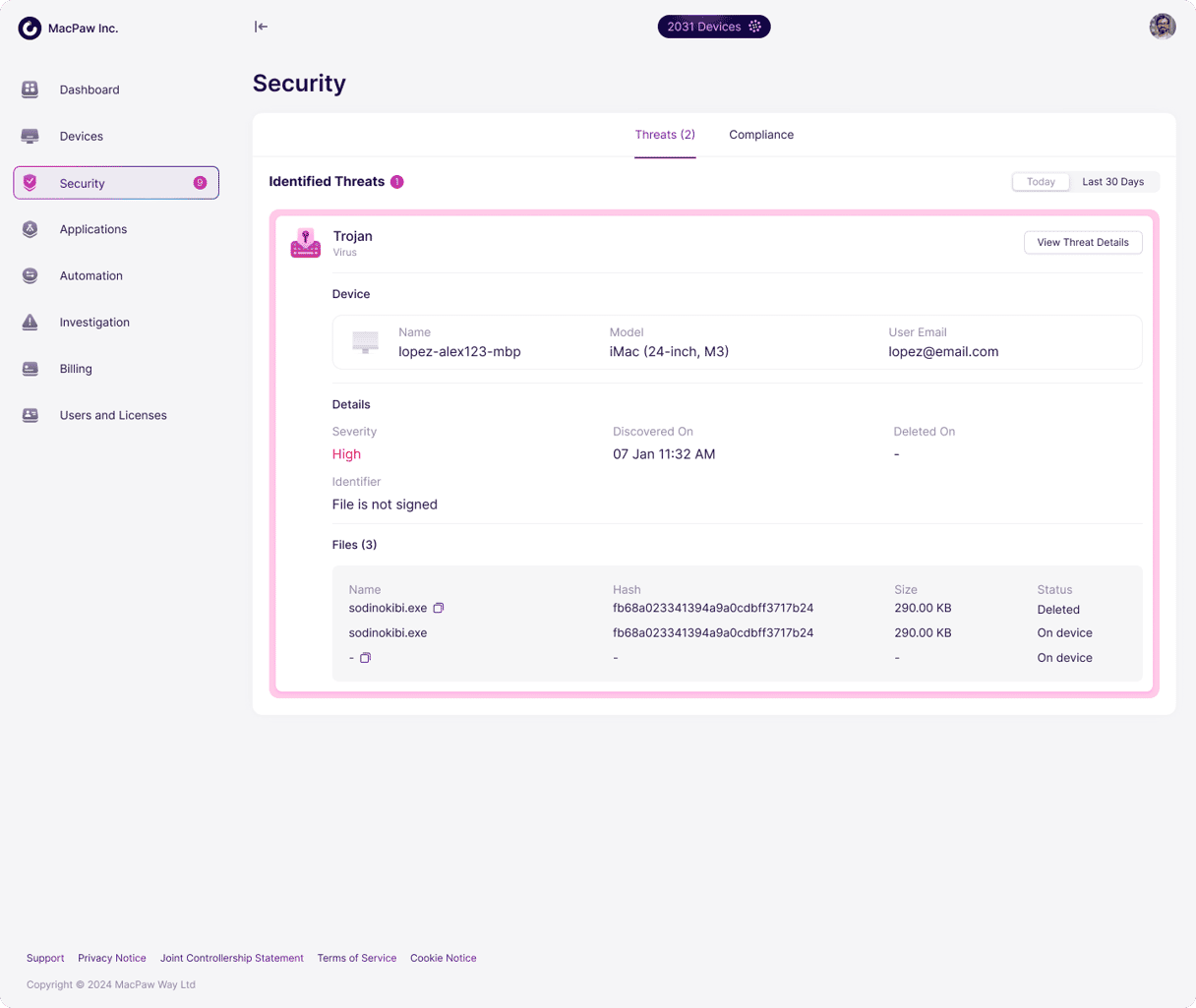Open the Automation sidebar icon
The width and height of the screenshot is (1196, 1008).
pos(30,275)
